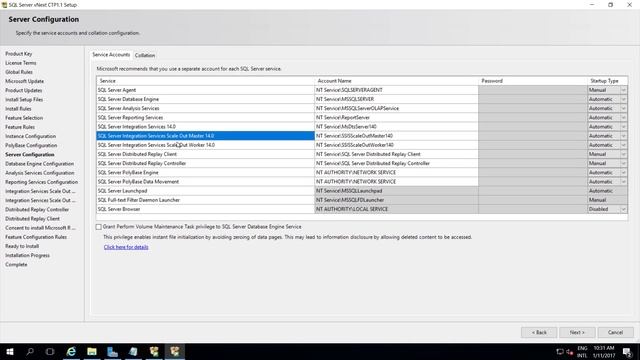Open Task View from the taskbar

(50, 351)
